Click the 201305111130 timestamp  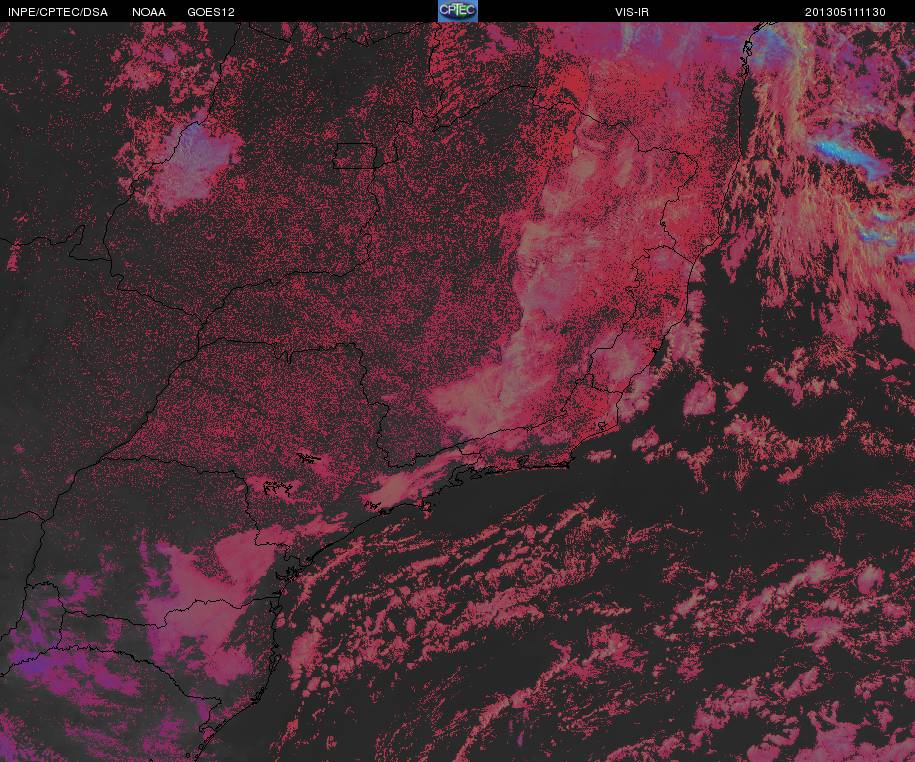845,12
